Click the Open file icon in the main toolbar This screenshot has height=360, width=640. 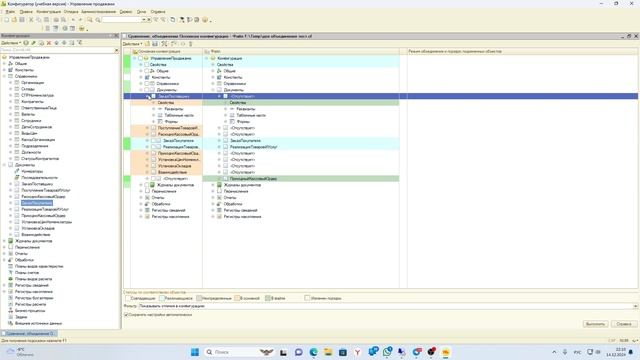point(14,20)
